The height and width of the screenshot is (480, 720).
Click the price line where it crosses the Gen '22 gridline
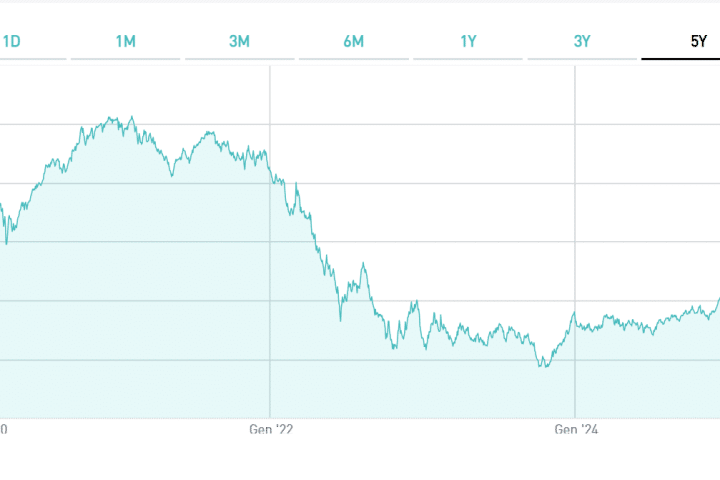270,172
